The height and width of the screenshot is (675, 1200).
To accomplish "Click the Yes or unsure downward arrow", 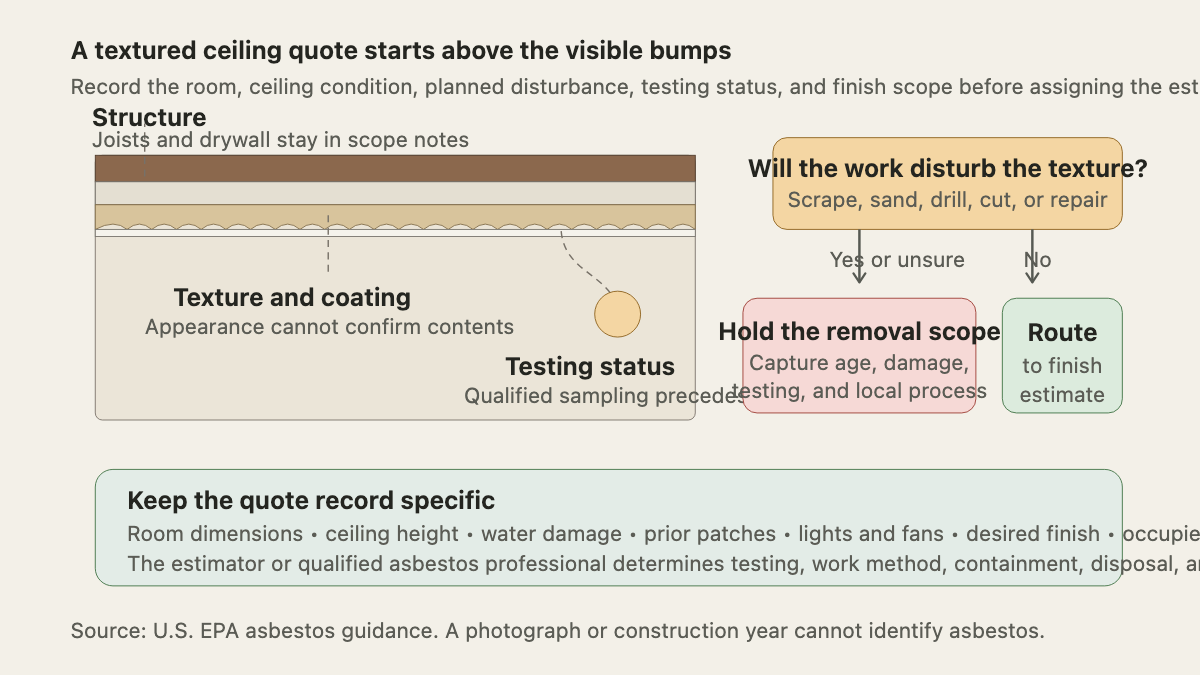I will [x=860, y=257].
